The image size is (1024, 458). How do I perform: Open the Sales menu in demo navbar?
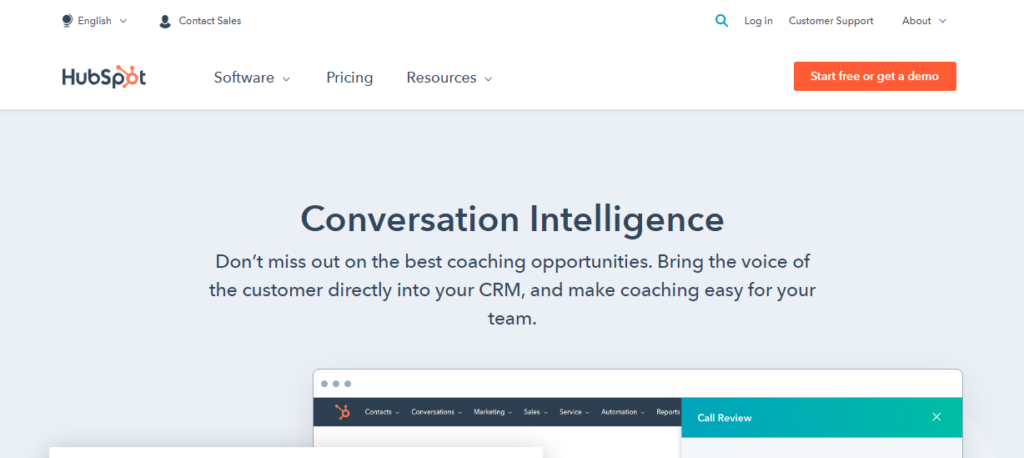pos(535,412)
